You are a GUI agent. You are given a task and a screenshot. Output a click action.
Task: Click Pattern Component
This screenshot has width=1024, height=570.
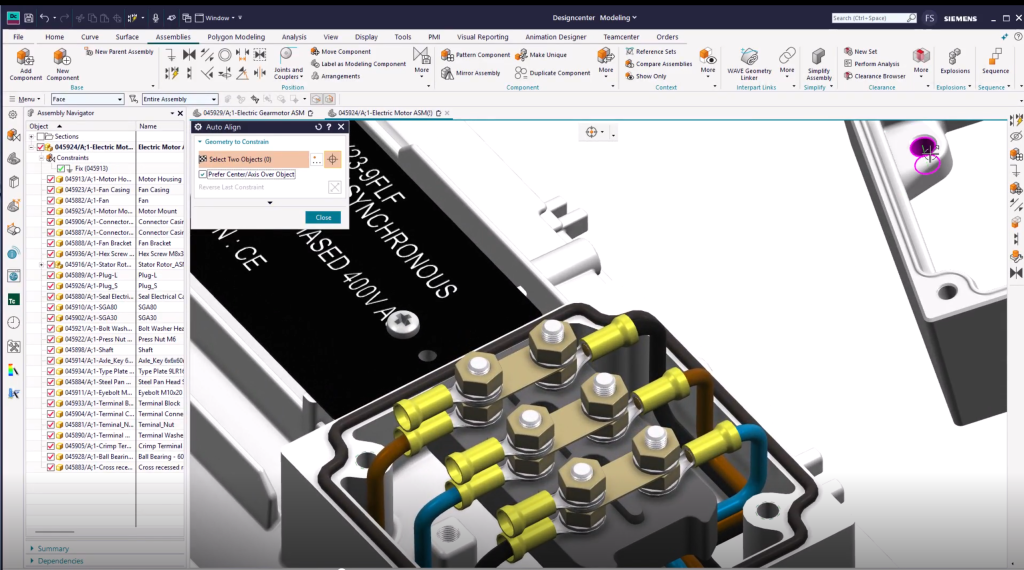point(475,55)
